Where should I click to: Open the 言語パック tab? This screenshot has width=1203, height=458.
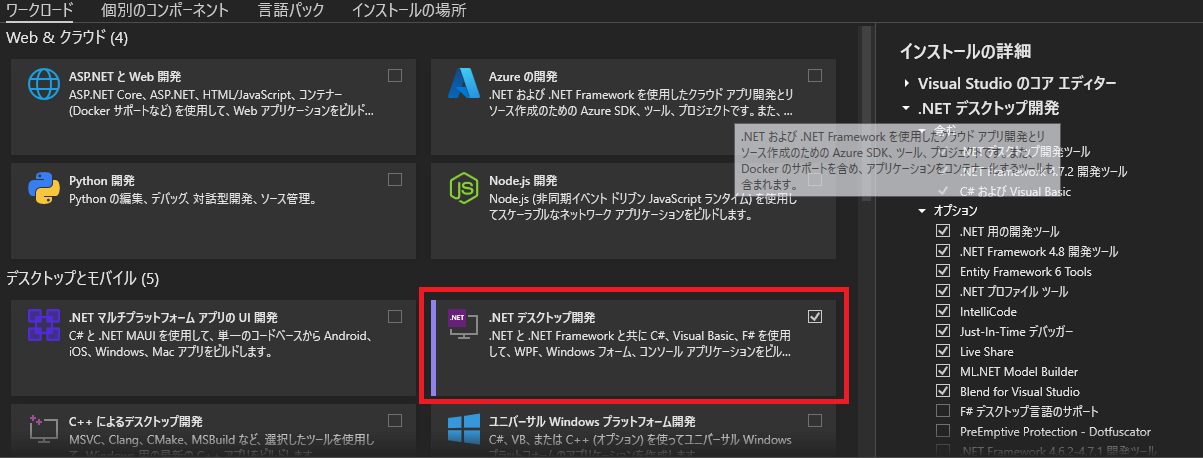290,11
